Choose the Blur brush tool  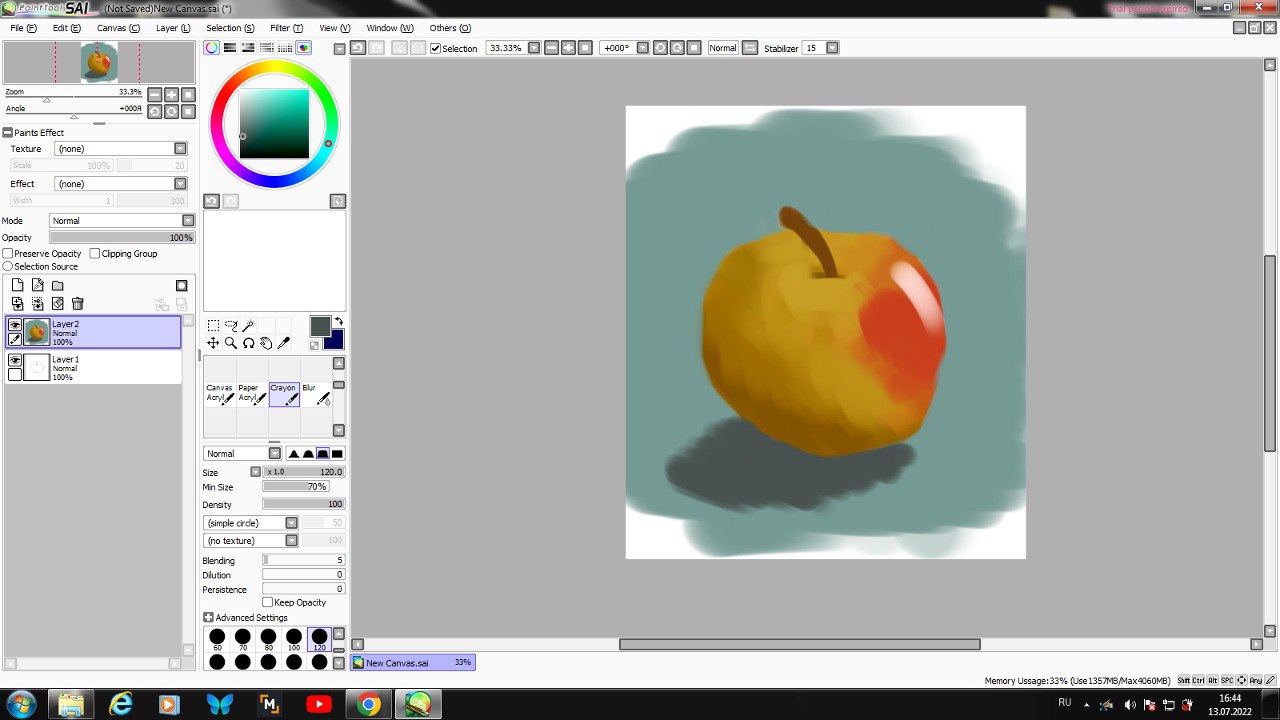pyautogui.click(x=315, y=394)
